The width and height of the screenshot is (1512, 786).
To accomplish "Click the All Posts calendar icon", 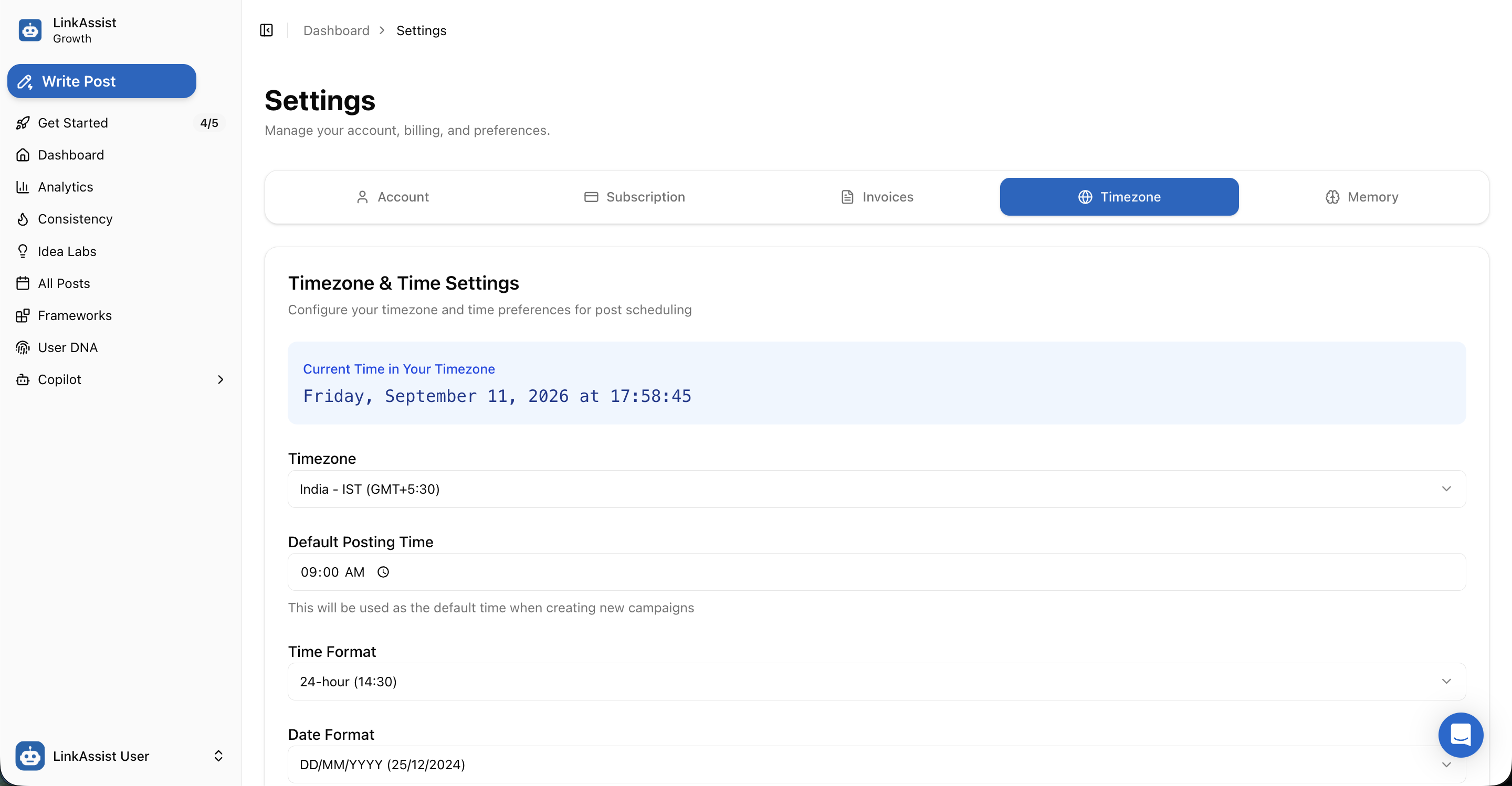I will (23, 283).
